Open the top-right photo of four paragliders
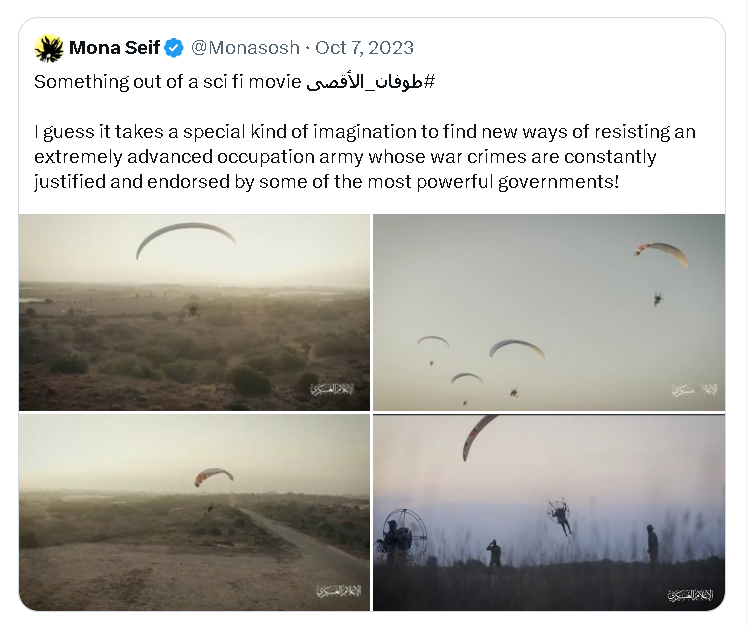Image resolution: width=747 pixels, height=628 pixels. (548, 312)
